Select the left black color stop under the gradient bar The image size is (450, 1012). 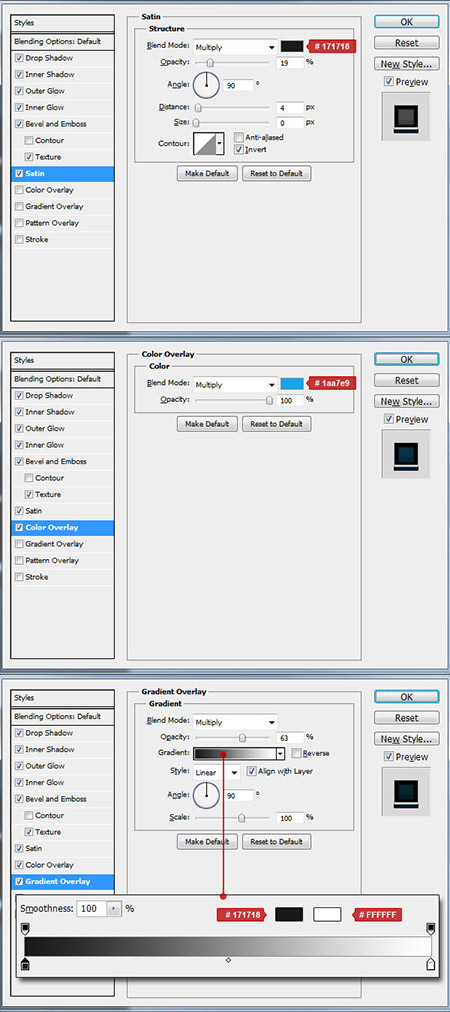pyautogui.click(x=25, y=964)
